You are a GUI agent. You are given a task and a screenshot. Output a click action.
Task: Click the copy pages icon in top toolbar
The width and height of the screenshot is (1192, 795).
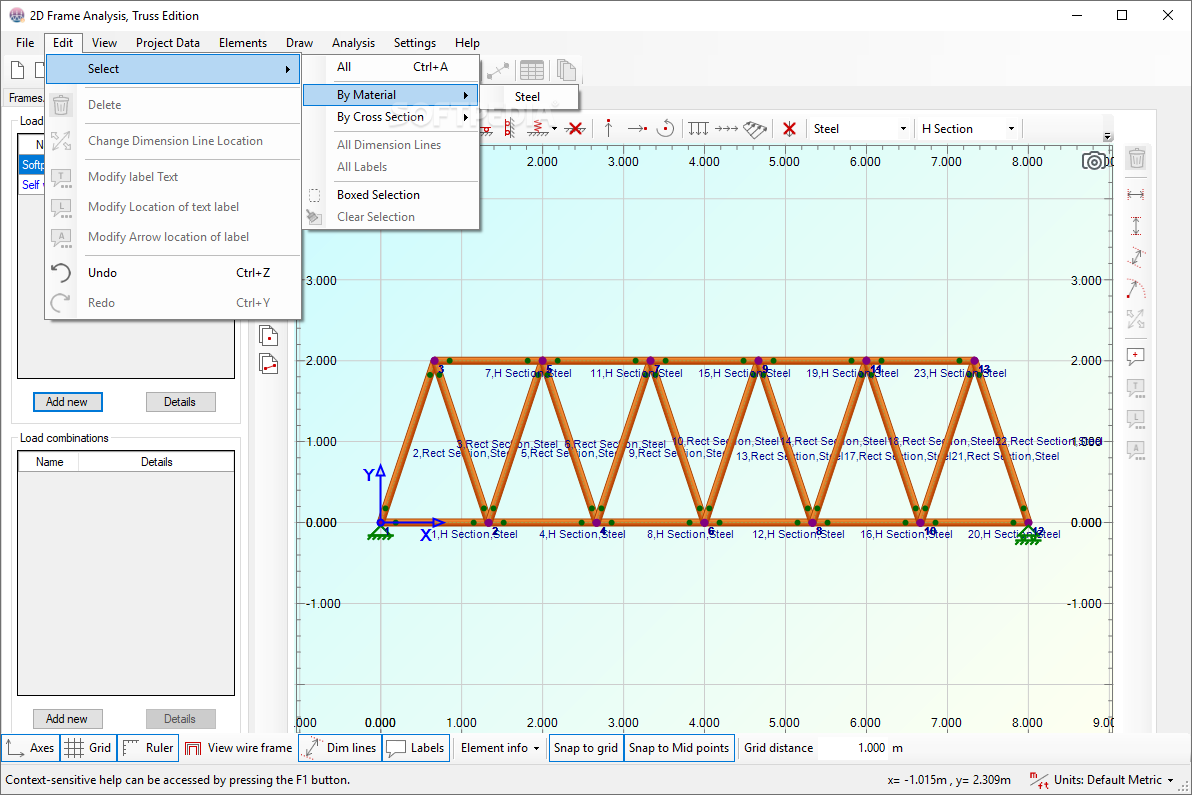point(566,71)
